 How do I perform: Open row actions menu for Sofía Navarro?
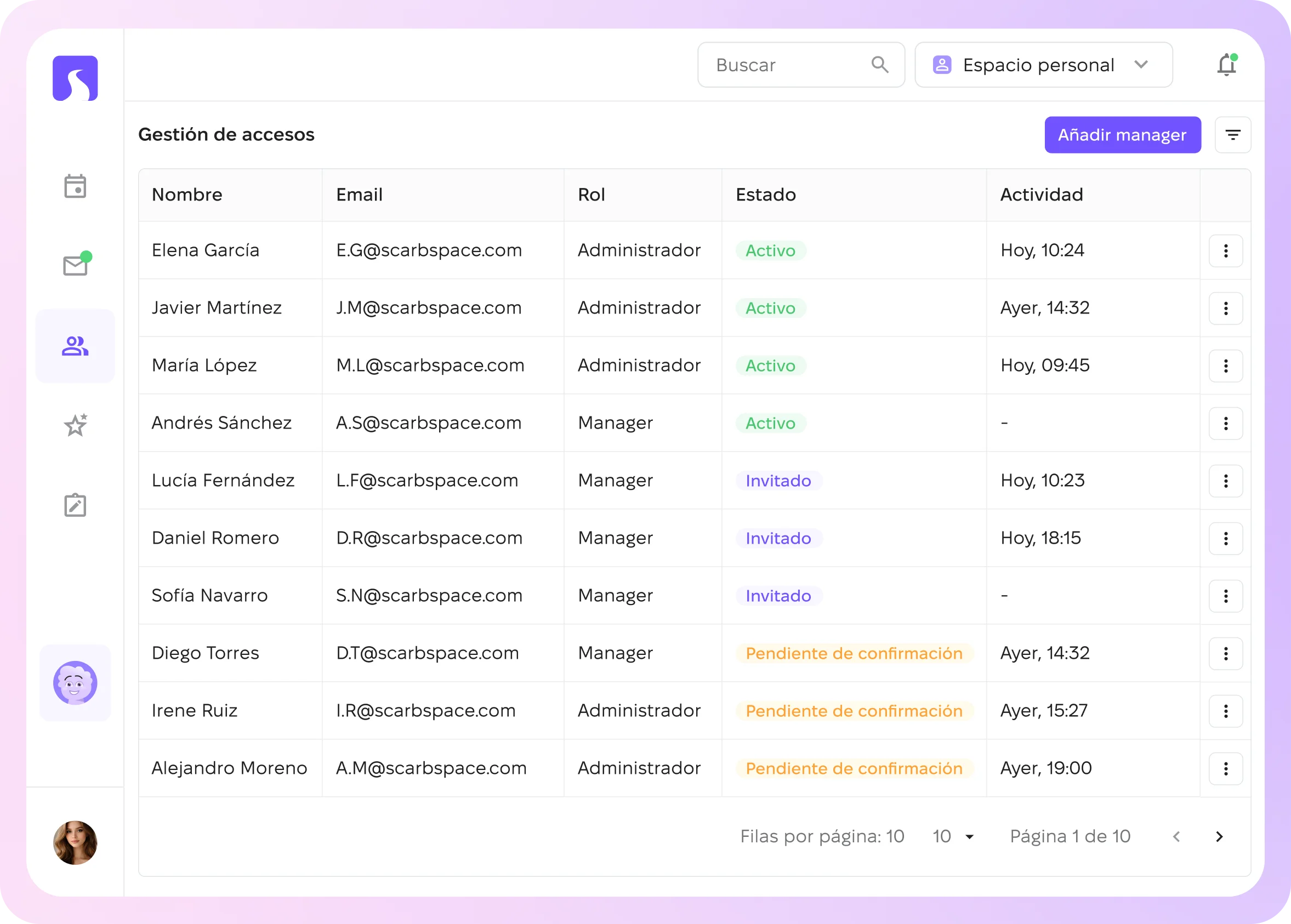coord(1226,596)
